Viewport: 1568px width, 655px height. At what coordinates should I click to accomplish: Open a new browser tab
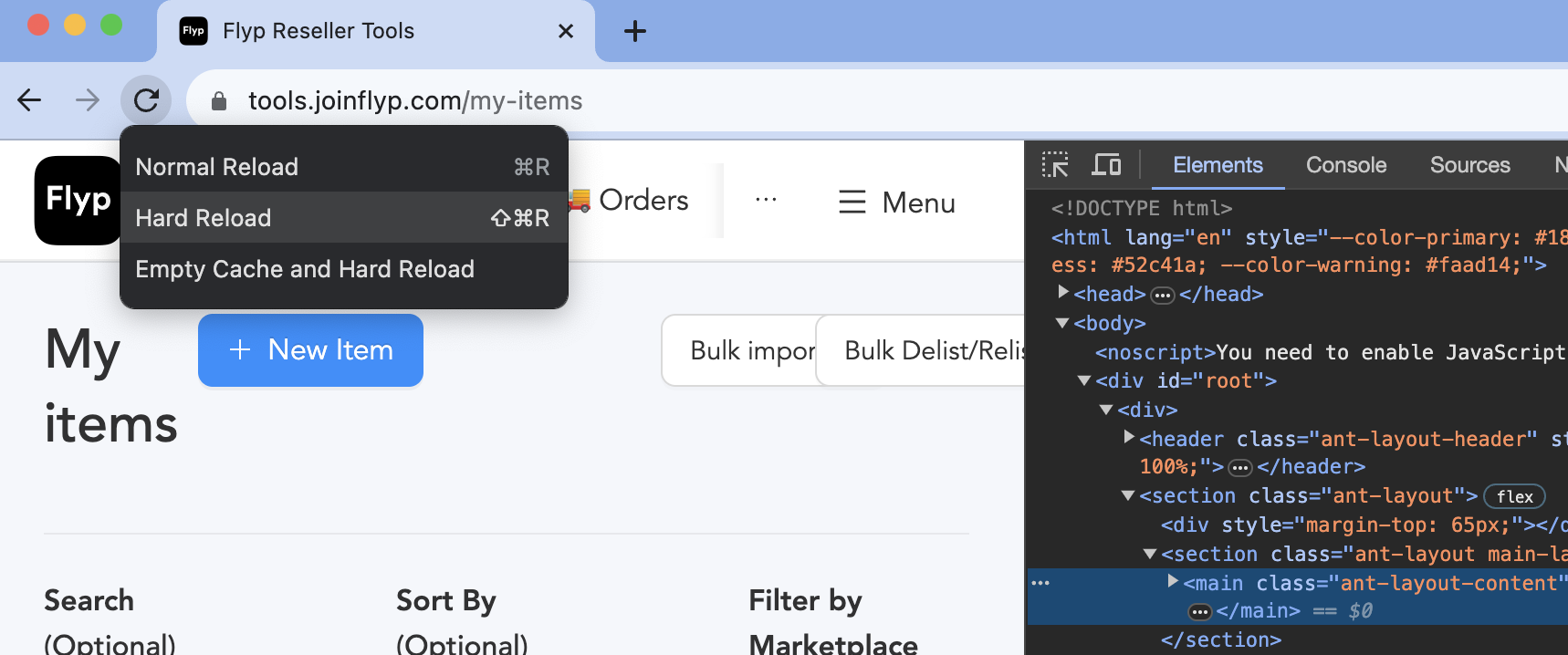tap(634, 31)
